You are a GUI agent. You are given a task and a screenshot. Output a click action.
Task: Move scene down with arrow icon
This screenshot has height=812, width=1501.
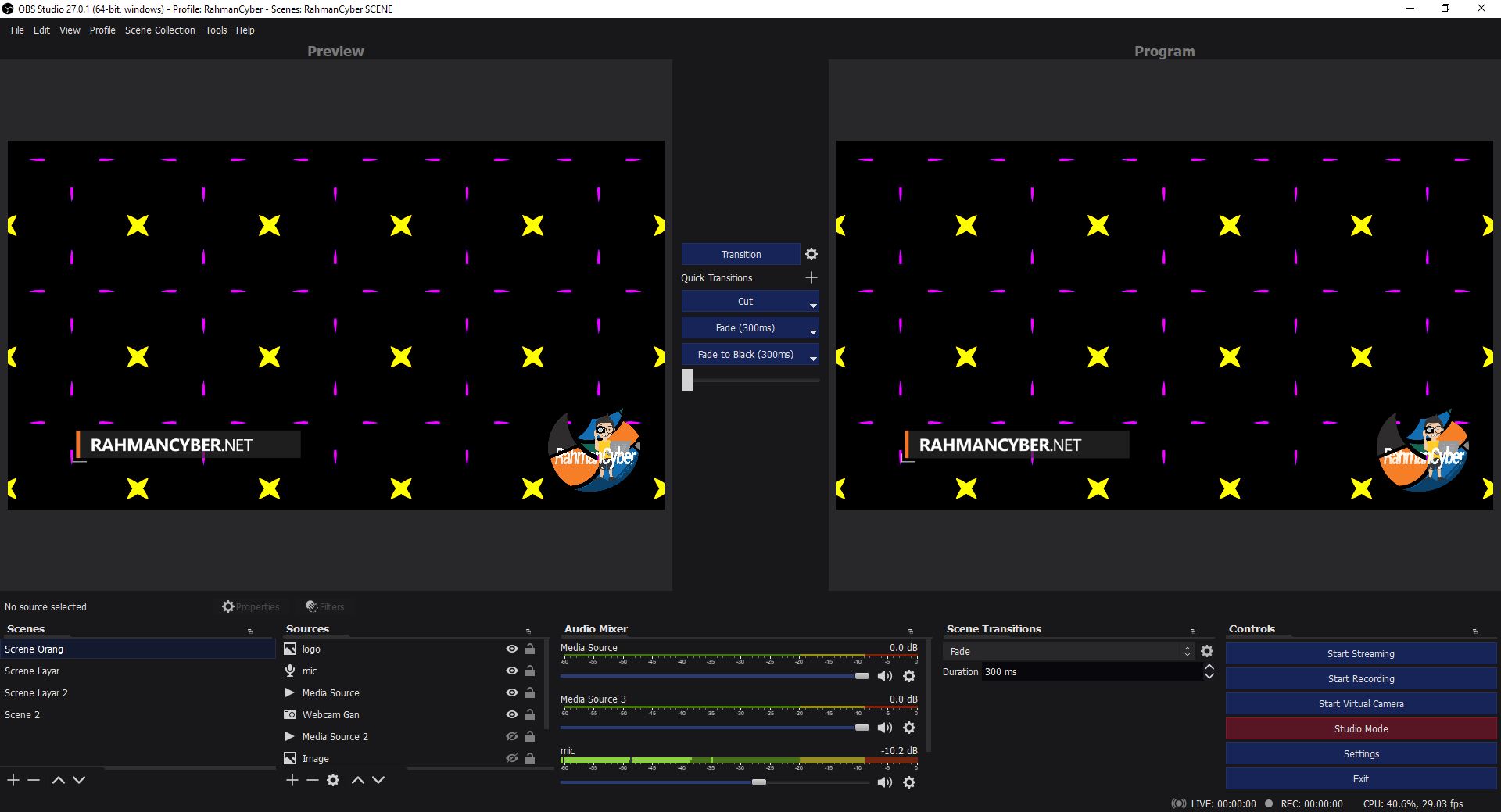coord(79,780)
